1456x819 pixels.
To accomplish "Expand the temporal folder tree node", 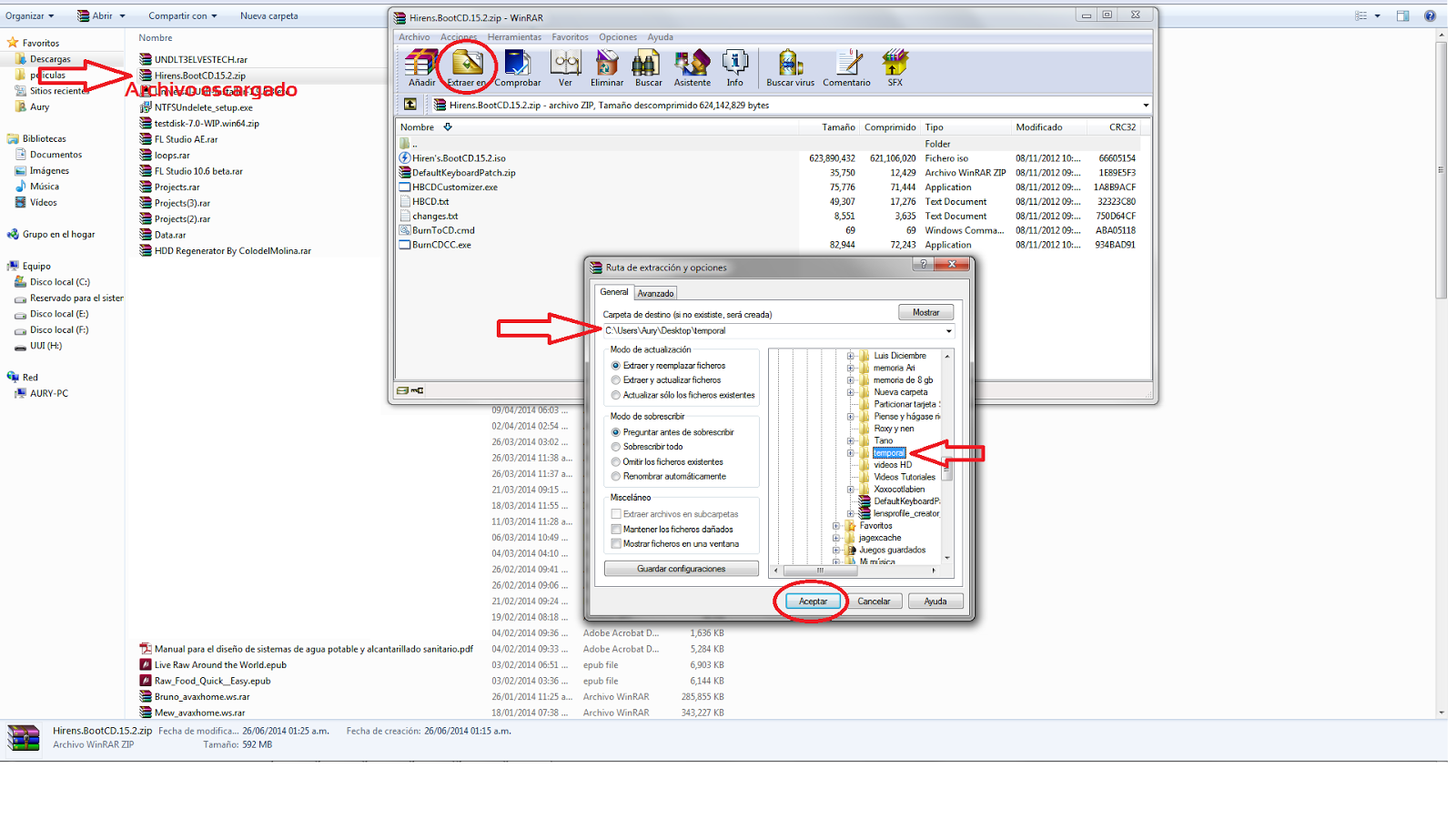I will coord(851,453).
